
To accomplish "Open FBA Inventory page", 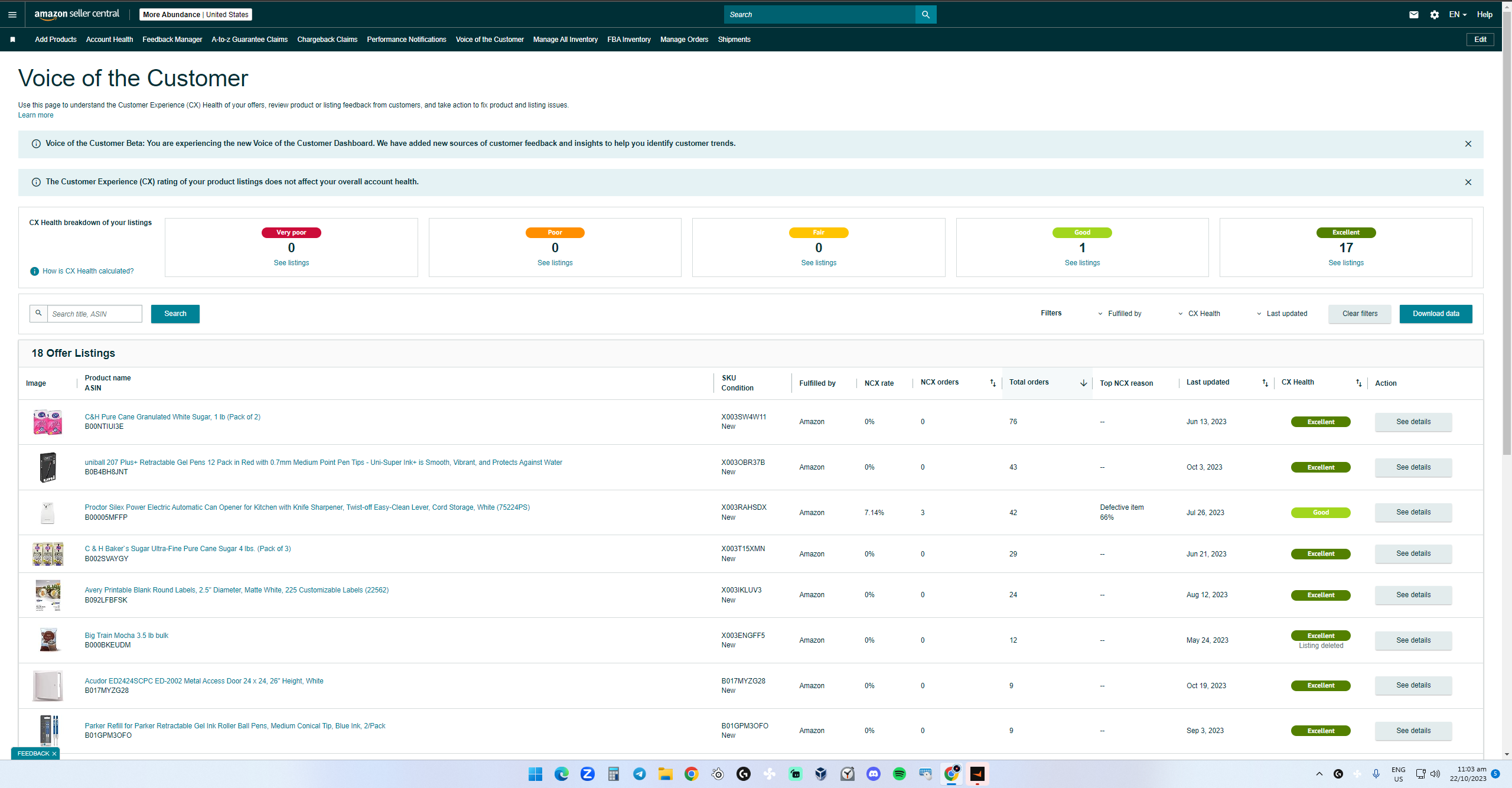I will click(629, 40).
